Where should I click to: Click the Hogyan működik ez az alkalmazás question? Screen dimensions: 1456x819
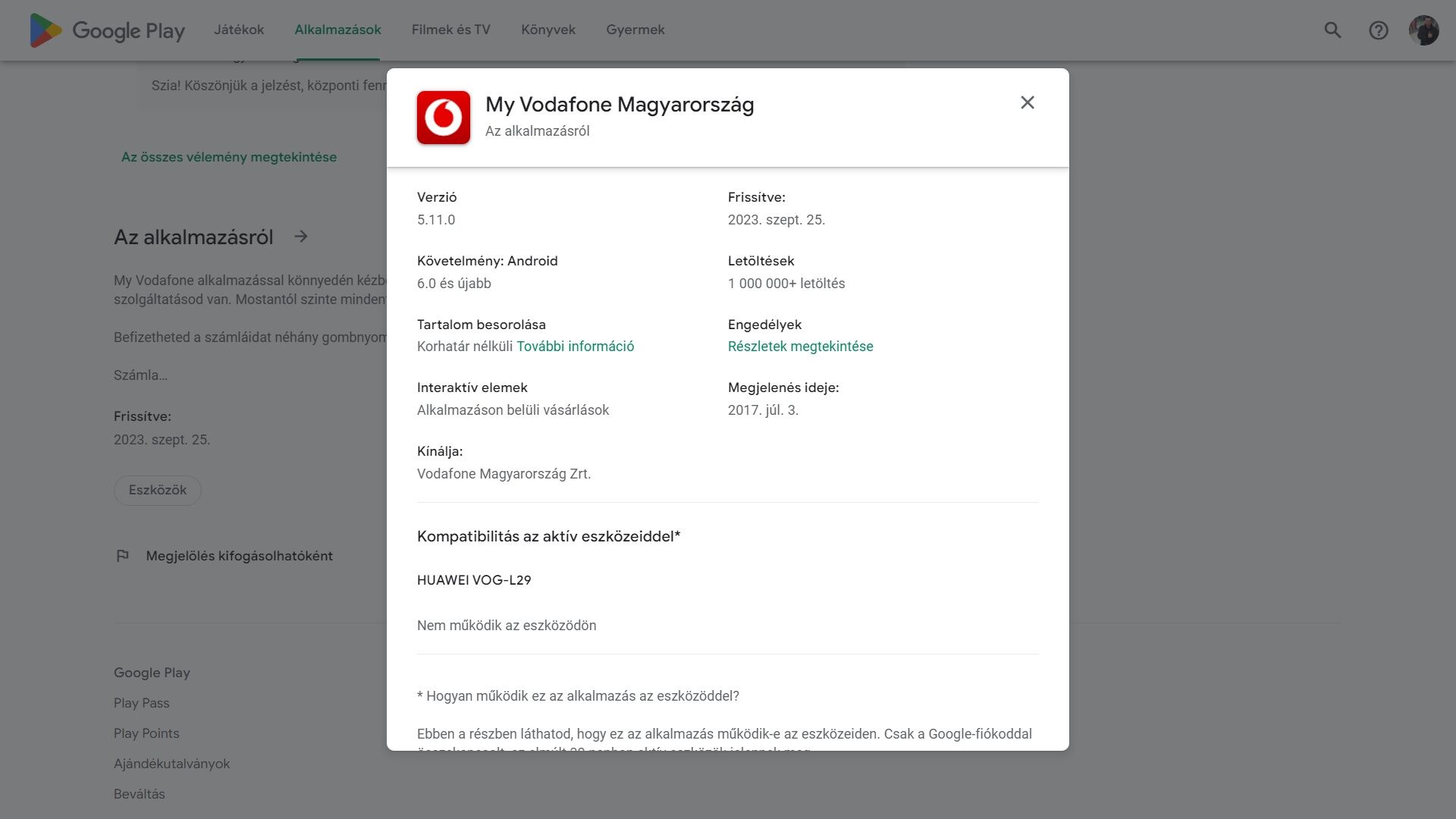click(x=578, y=696)
